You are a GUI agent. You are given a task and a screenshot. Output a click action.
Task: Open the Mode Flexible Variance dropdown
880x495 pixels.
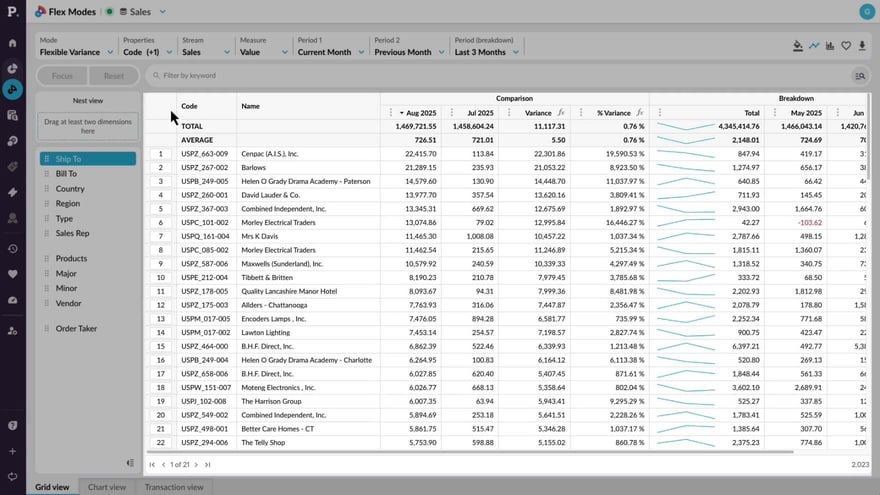pyautogui.click(x=75, y=52)
